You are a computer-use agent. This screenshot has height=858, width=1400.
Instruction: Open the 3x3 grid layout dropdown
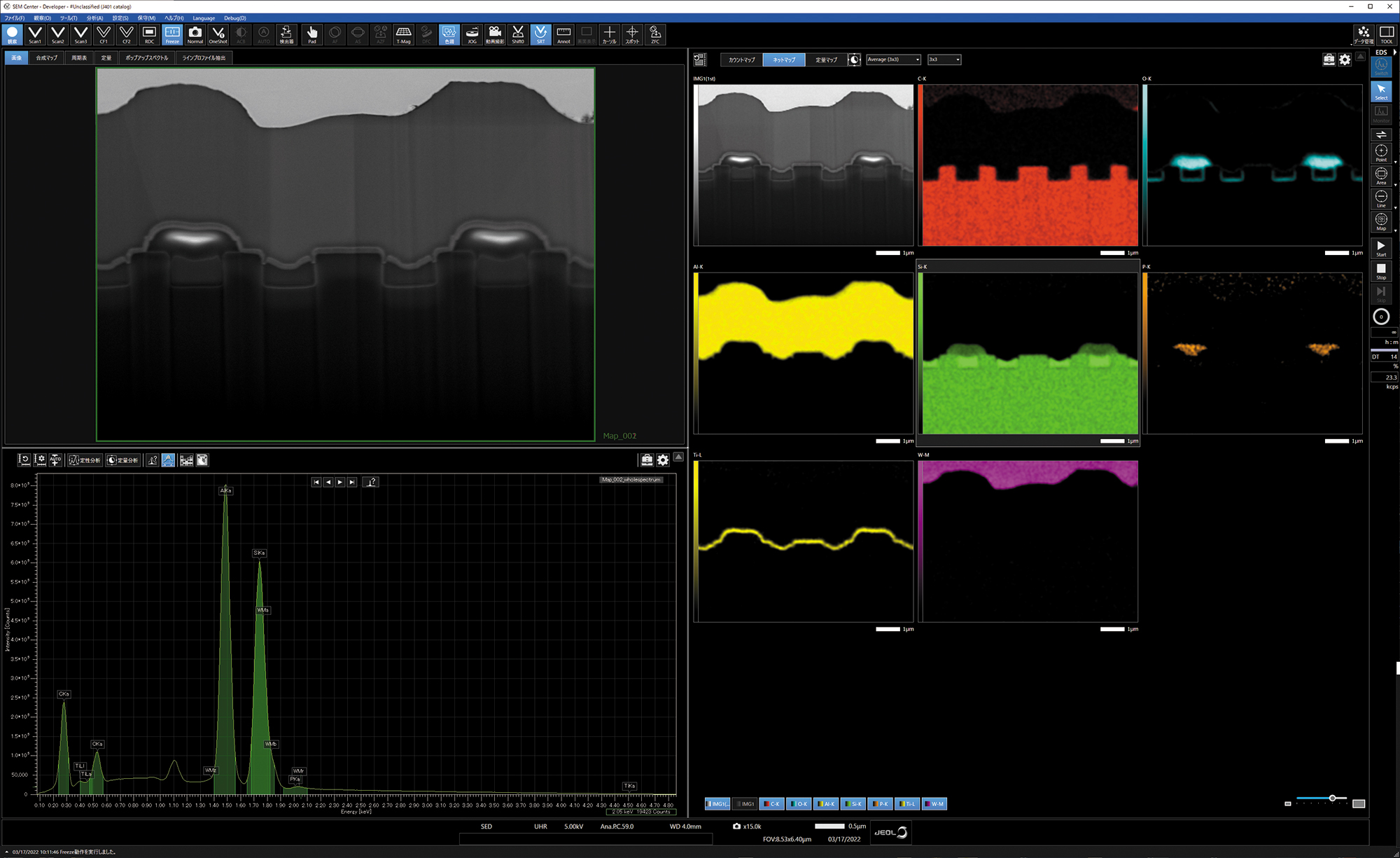(944, 60)
